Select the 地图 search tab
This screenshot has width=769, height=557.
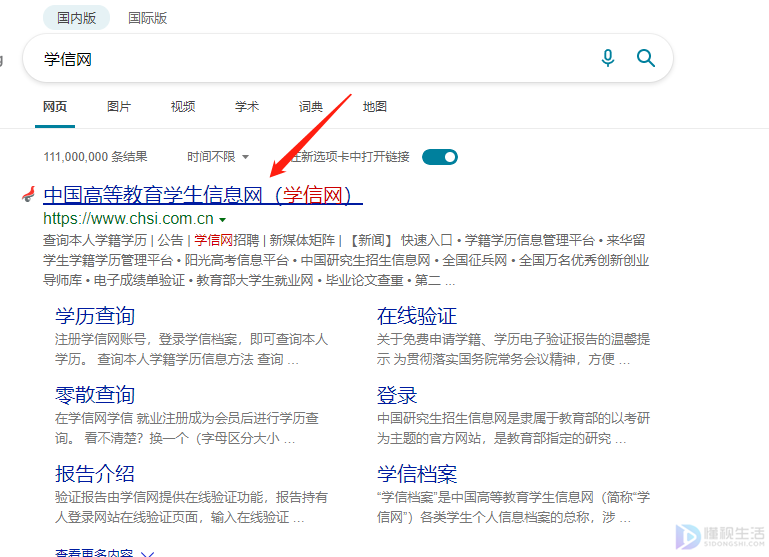[x=375, y=106]
